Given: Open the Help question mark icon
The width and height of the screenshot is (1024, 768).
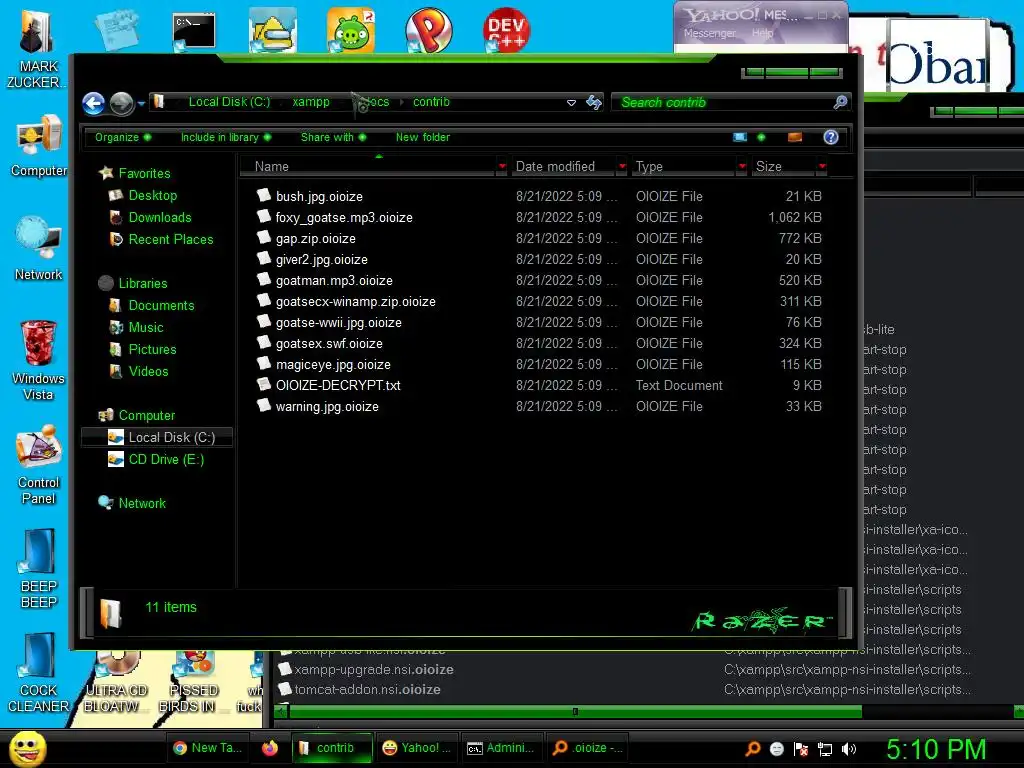Looking at the screenshot, I should (830, 137).
